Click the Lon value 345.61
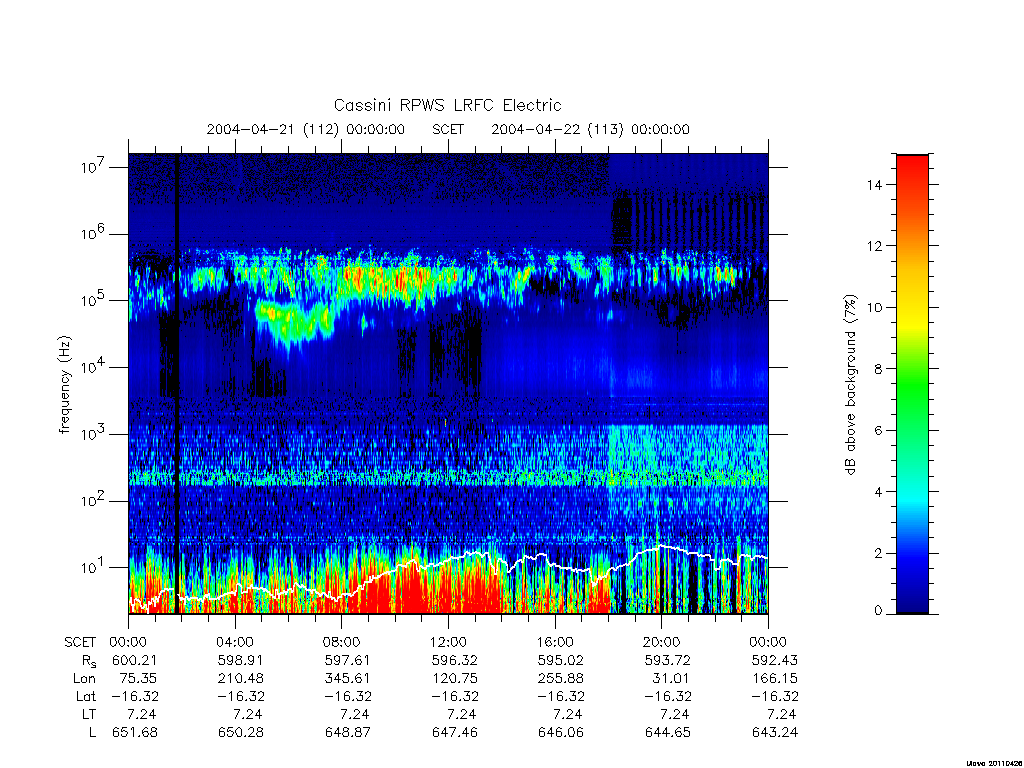This screenshot has height=768, width=1024. click(347, 679)
